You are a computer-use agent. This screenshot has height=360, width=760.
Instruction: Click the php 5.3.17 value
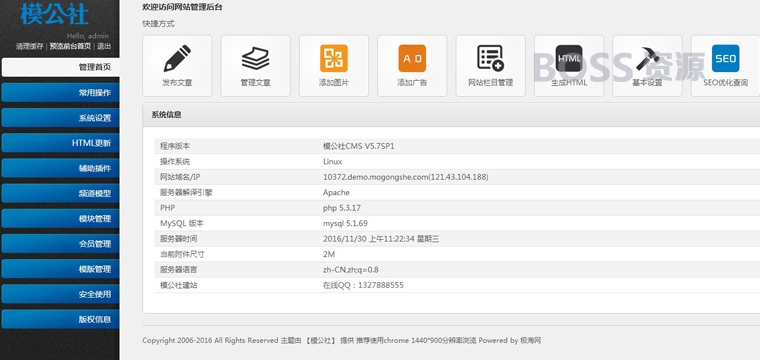point(342,208)
